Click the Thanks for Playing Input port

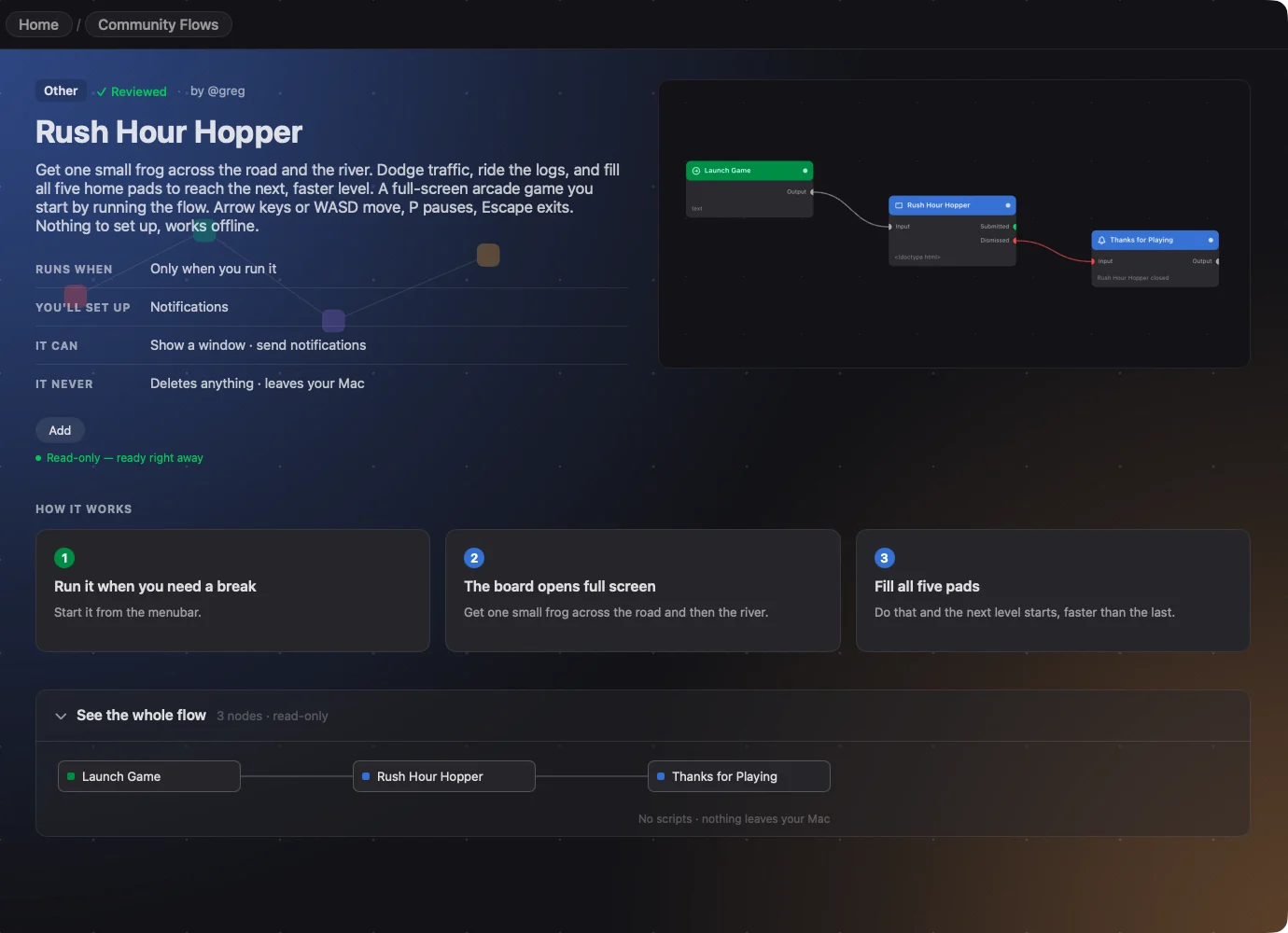[x=1093, y=261]
